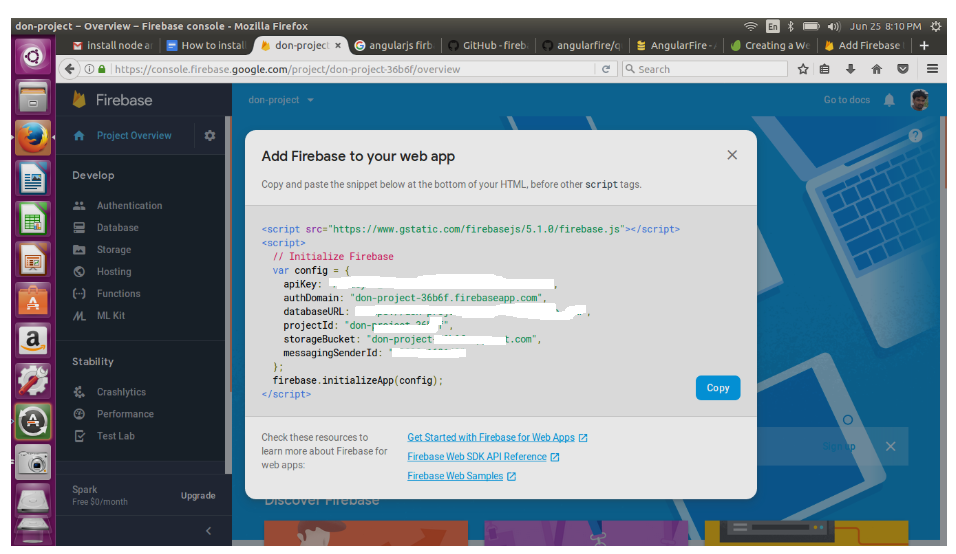Close the Add Firebase dialog
Image resolution: width=956 pixels, height=554 pixels.
732,155
